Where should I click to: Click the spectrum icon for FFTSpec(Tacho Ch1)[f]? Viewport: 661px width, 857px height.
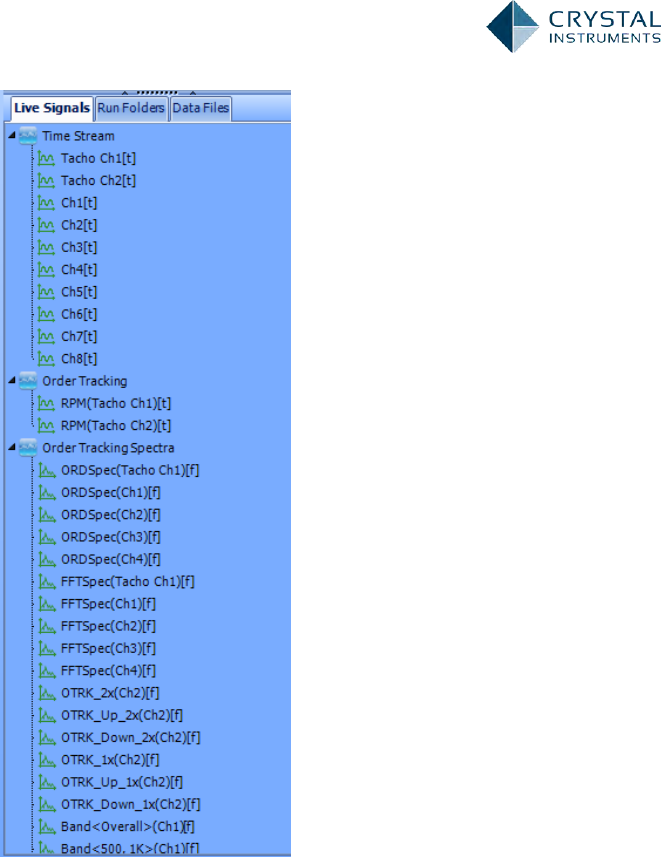coord(47,582)
